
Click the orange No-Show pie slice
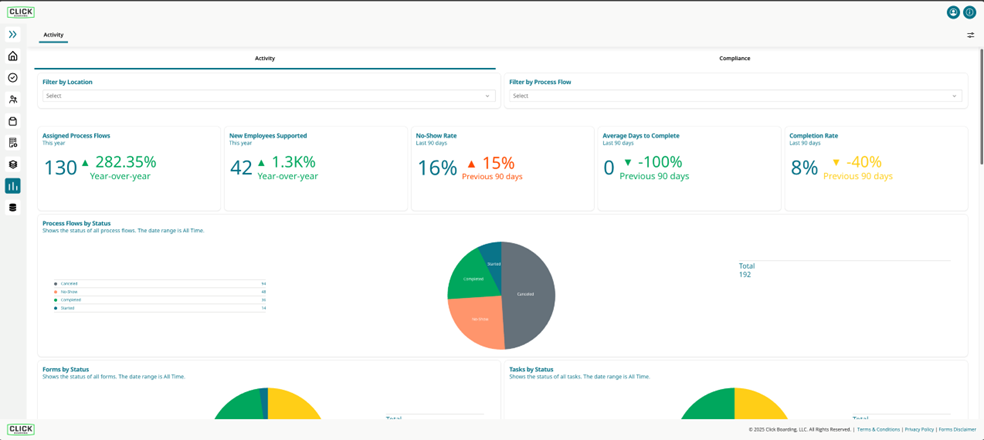[x=478, y=321]
